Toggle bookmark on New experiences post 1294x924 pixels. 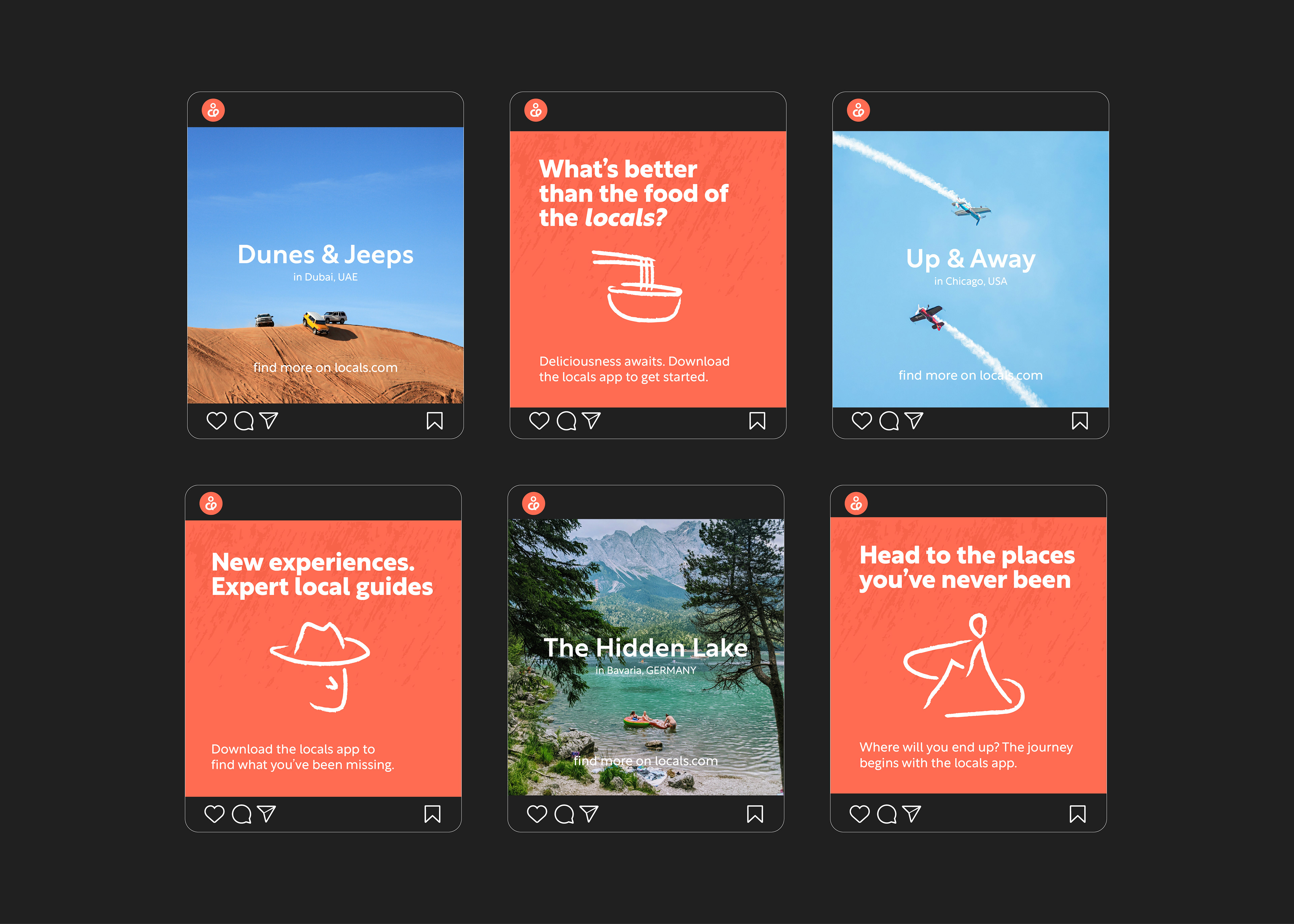(432, 814)
